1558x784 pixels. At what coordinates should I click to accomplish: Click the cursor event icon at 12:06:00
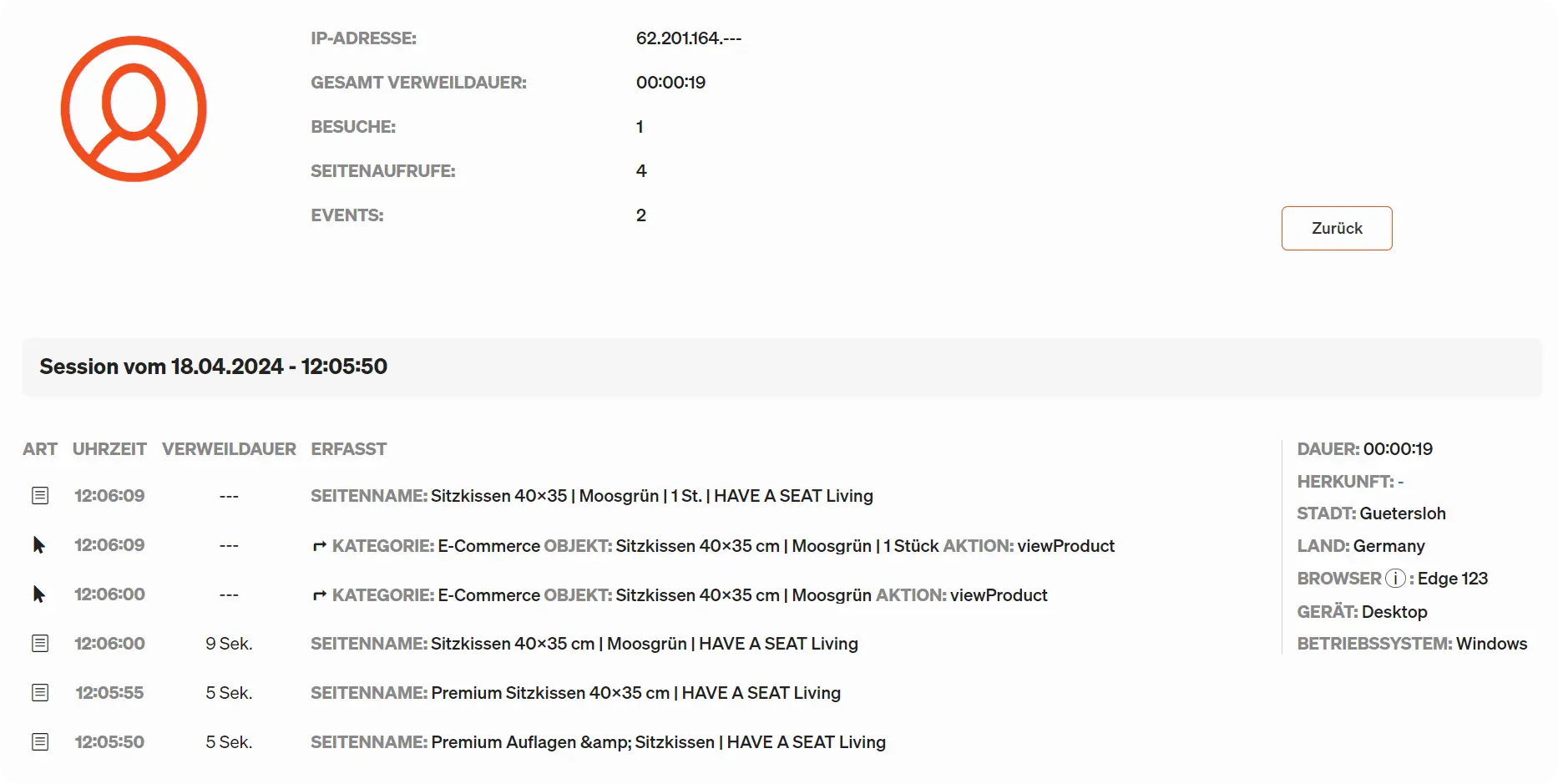point(39,594)
